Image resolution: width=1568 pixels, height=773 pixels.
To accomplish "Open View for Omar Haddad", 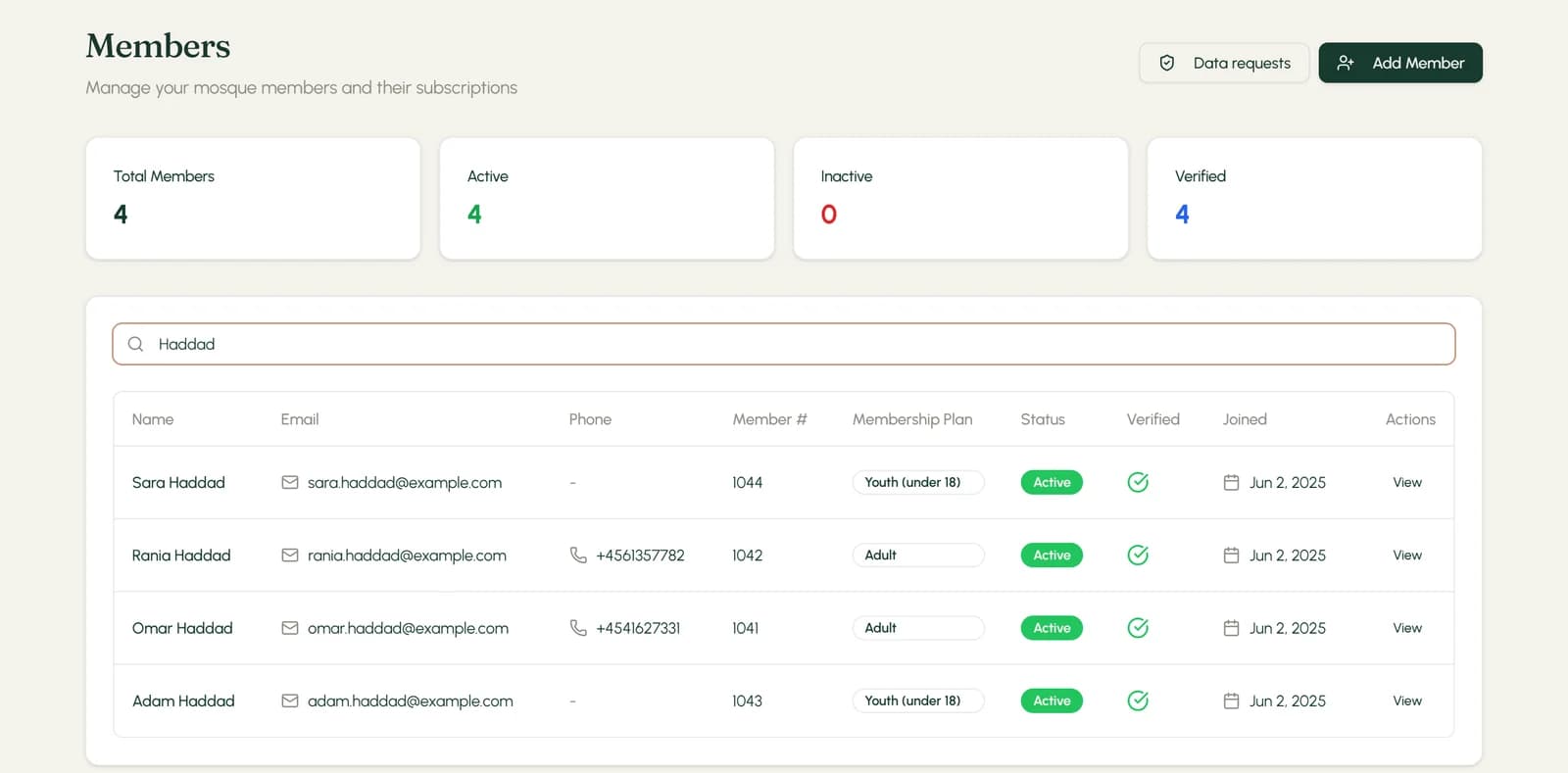I will pyautogui.click(x=1407, y=628).
